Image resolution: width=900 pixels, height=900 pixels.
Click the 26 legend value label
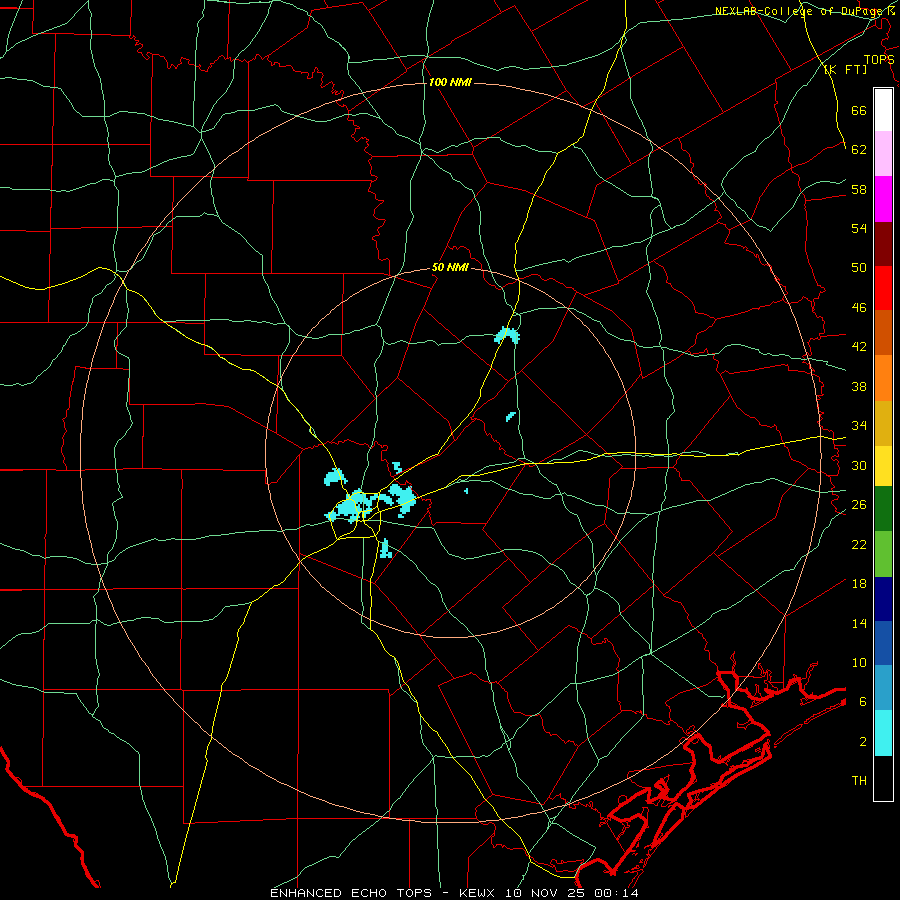(x=859, y=505)
